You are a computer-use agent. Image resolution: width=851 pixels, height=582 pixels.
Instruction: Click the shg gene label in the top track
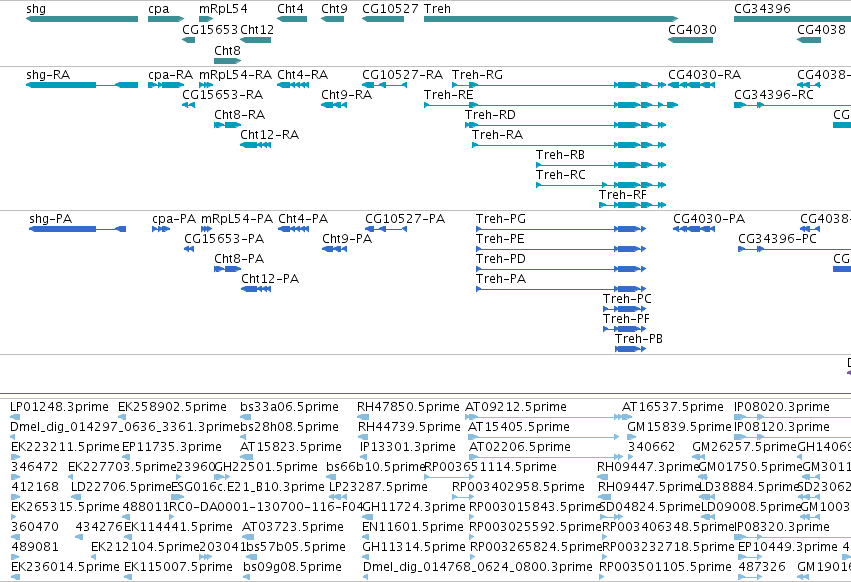[x=36, y=9]
